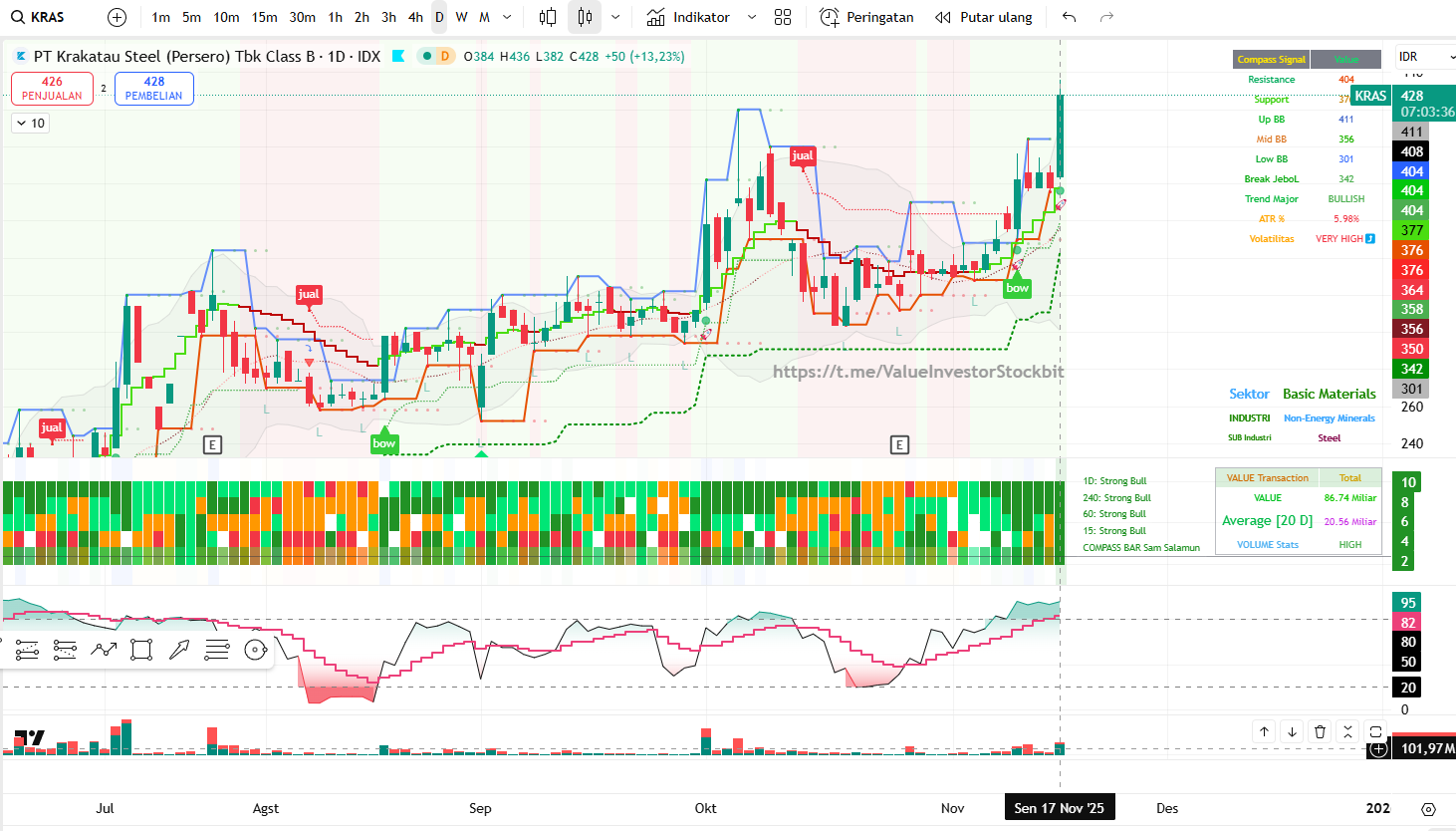Expand the Indikator favorites dropdown
Image resolution: width=1456 pixels, height=831 pixels.
pyautogui.click(x=752, y=17)
